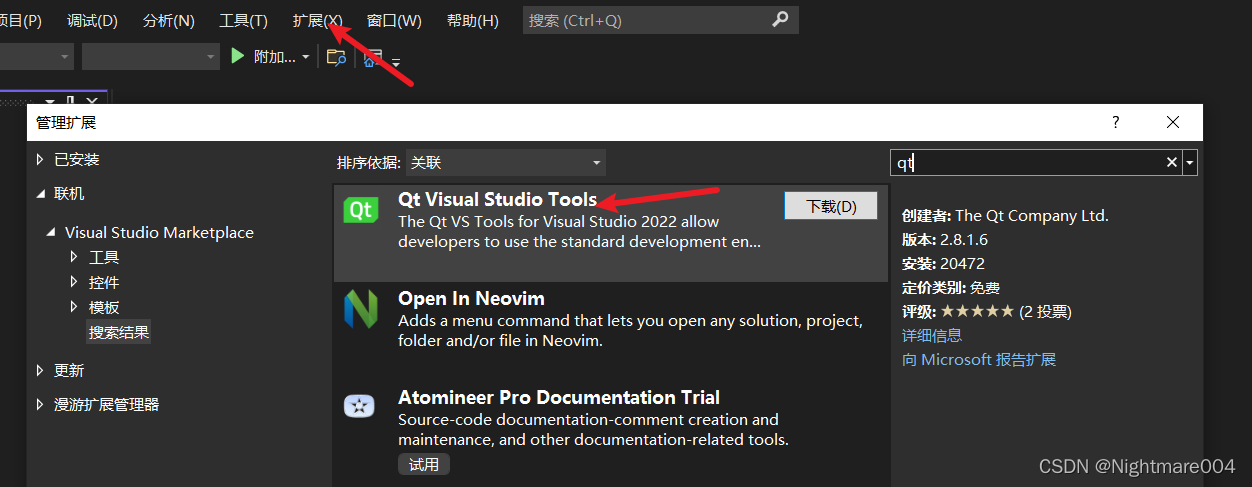
Task: Open the 工具(T) menu
Action: (244, 20)
